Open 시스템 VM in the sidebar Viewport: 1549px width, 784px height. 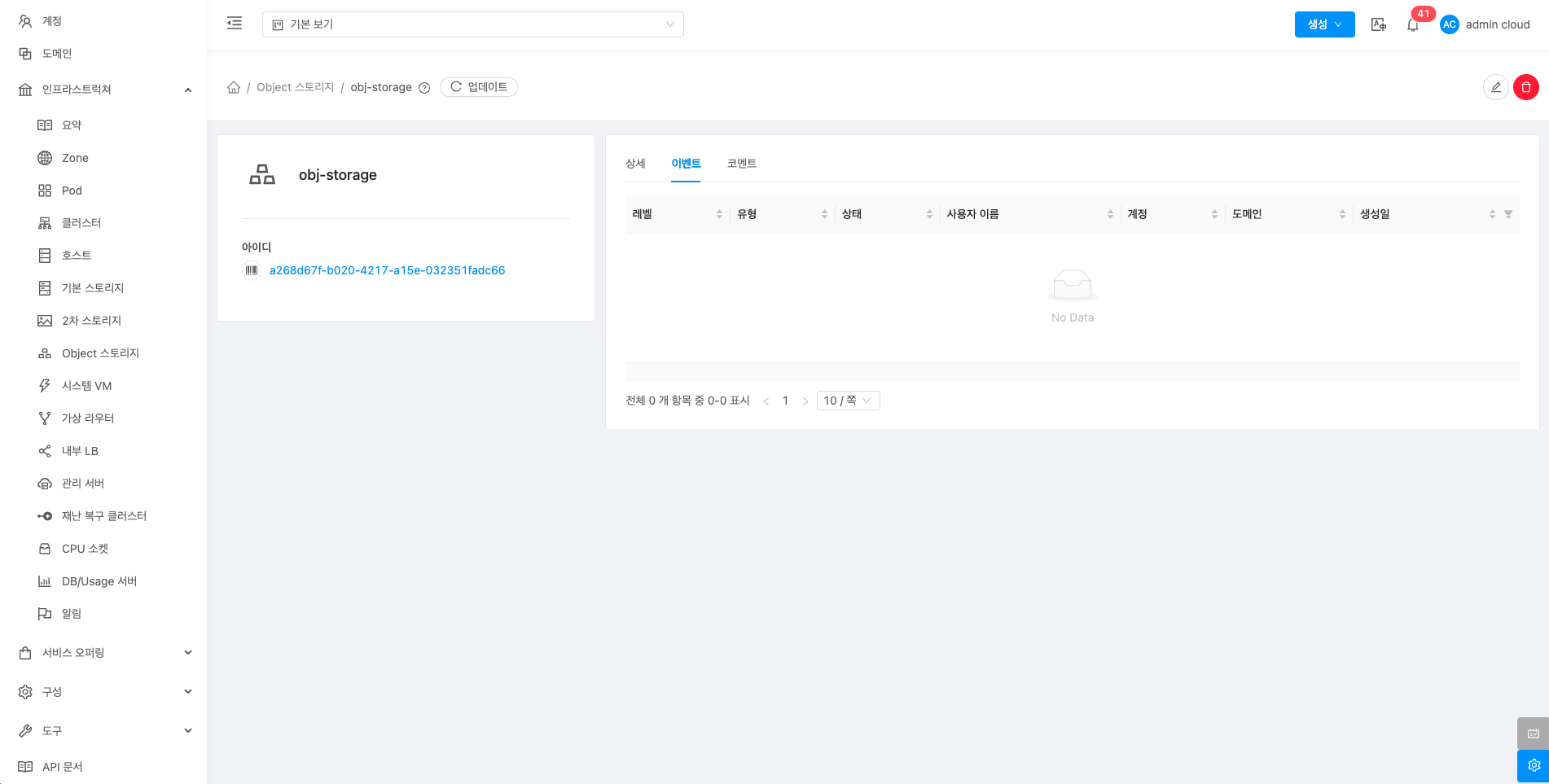86,386
